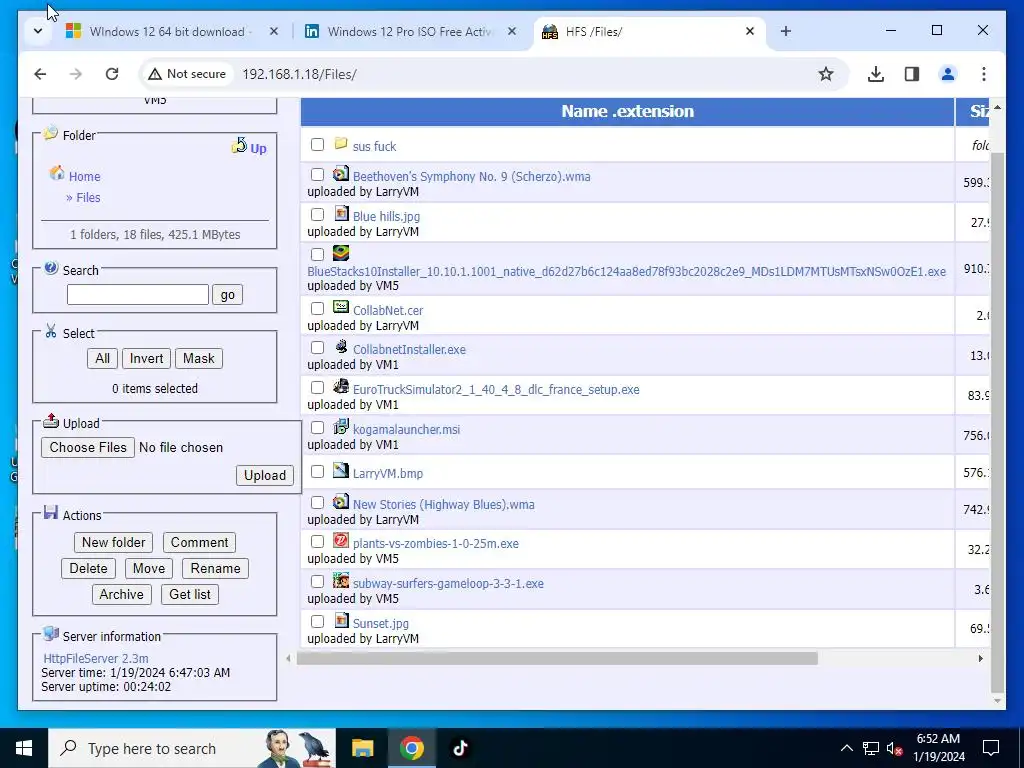1024x768 pixels.
Task: Click the EuroTruckSimulator2 setup icon
Action: pos(341,387)
